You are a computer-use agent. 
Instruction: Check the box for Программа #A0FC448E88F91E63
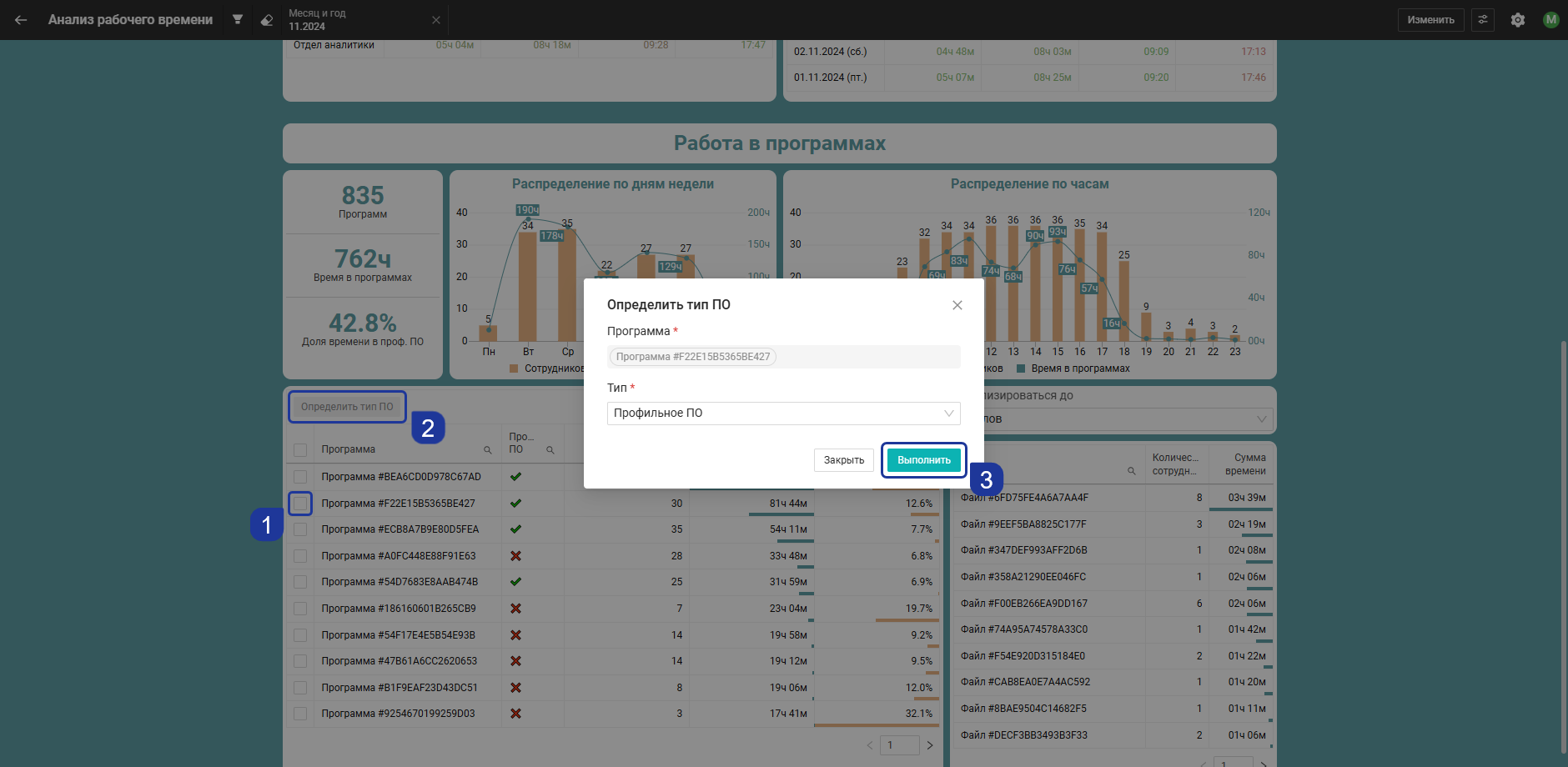click(x=300, y=556)
